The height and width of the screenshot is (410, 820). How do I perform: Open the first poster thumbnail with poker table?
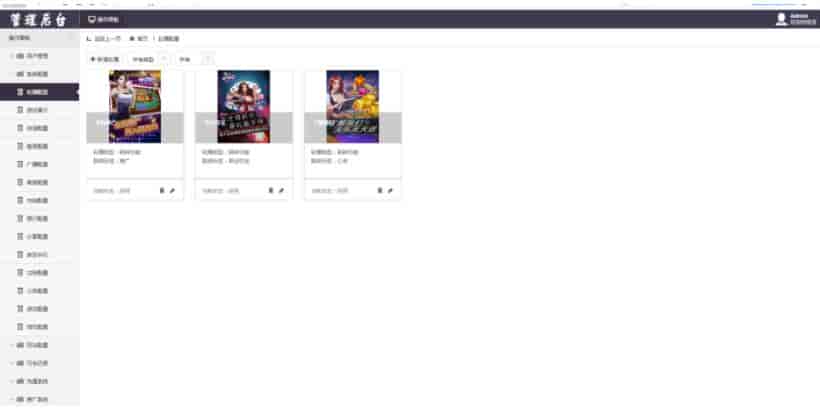point(135,107)
